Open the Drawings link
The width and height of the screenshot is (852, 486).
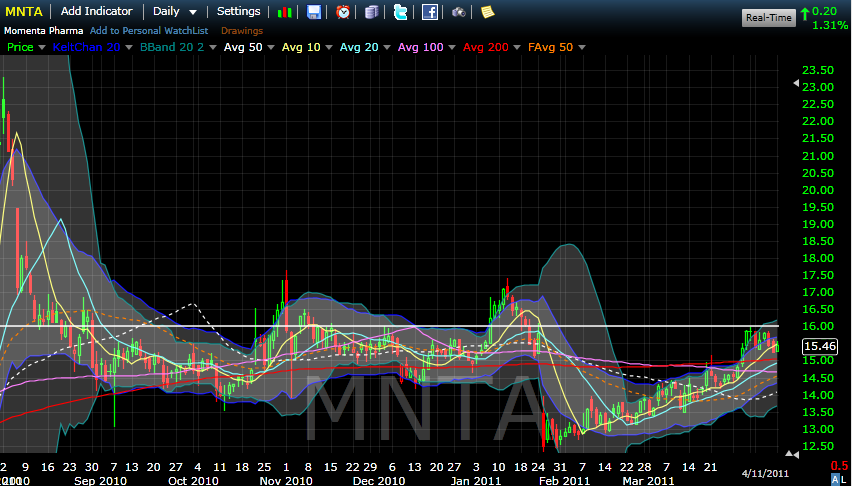pyautogui.click(x=242, y=31)
